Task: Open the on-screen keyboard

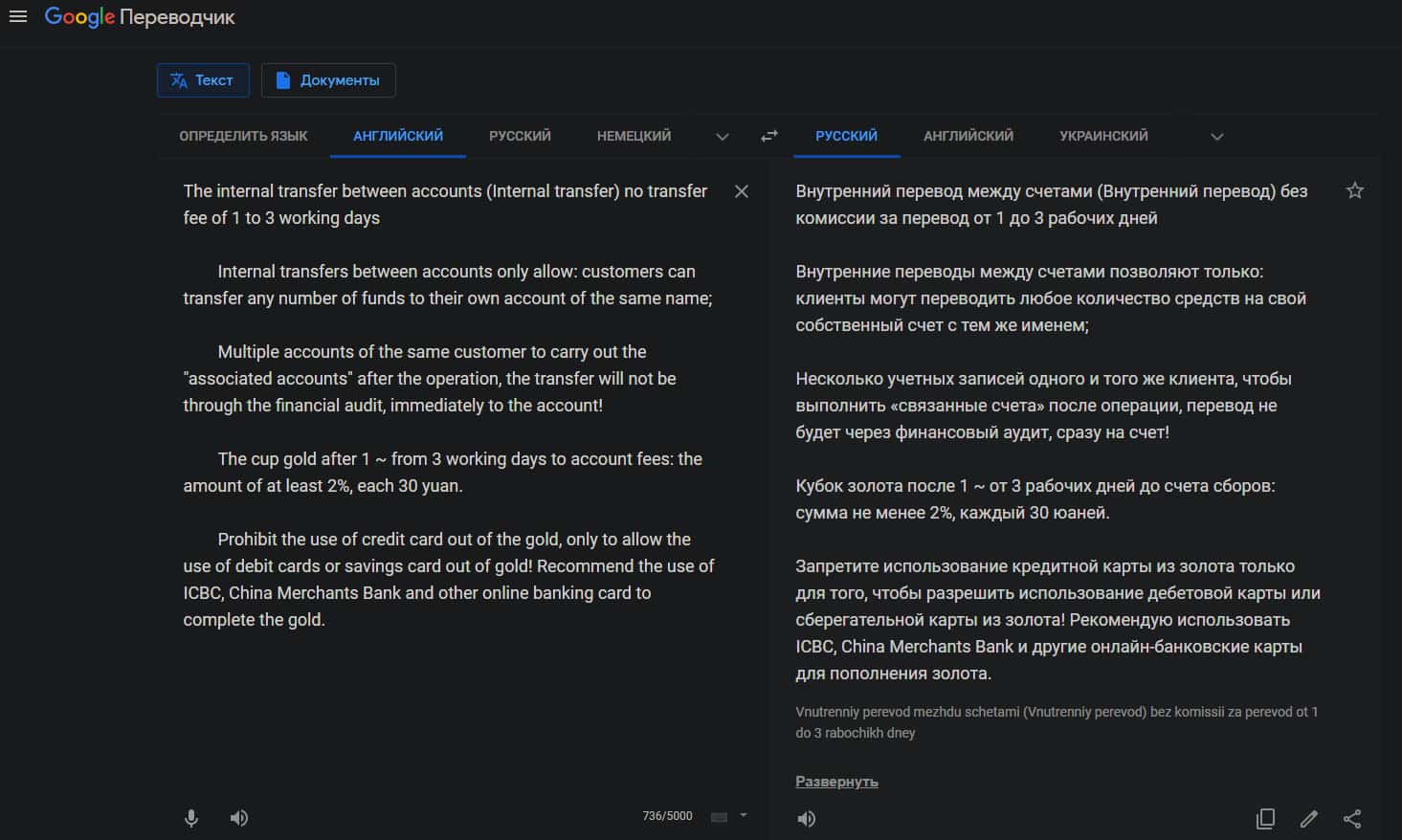Action: pyautogui.click(x=720, y=817)
